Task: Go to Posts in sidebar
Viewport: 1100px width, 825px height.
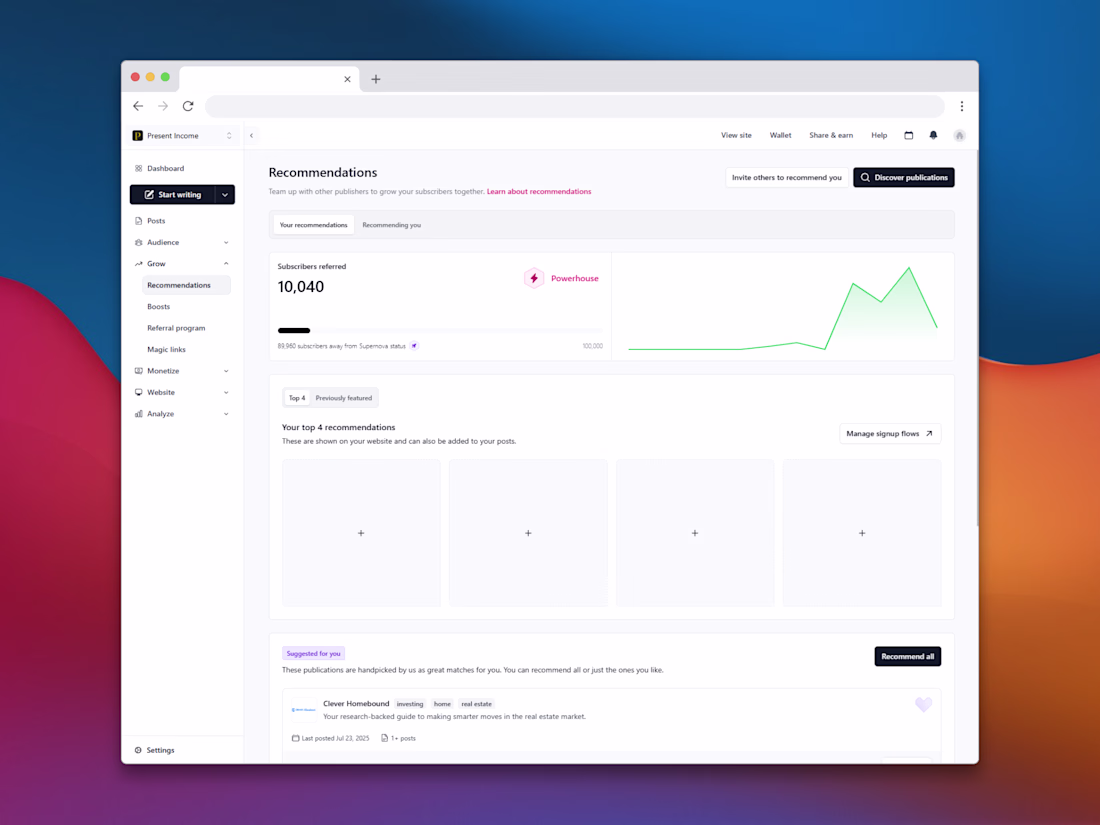Action: tap(156, 220)
